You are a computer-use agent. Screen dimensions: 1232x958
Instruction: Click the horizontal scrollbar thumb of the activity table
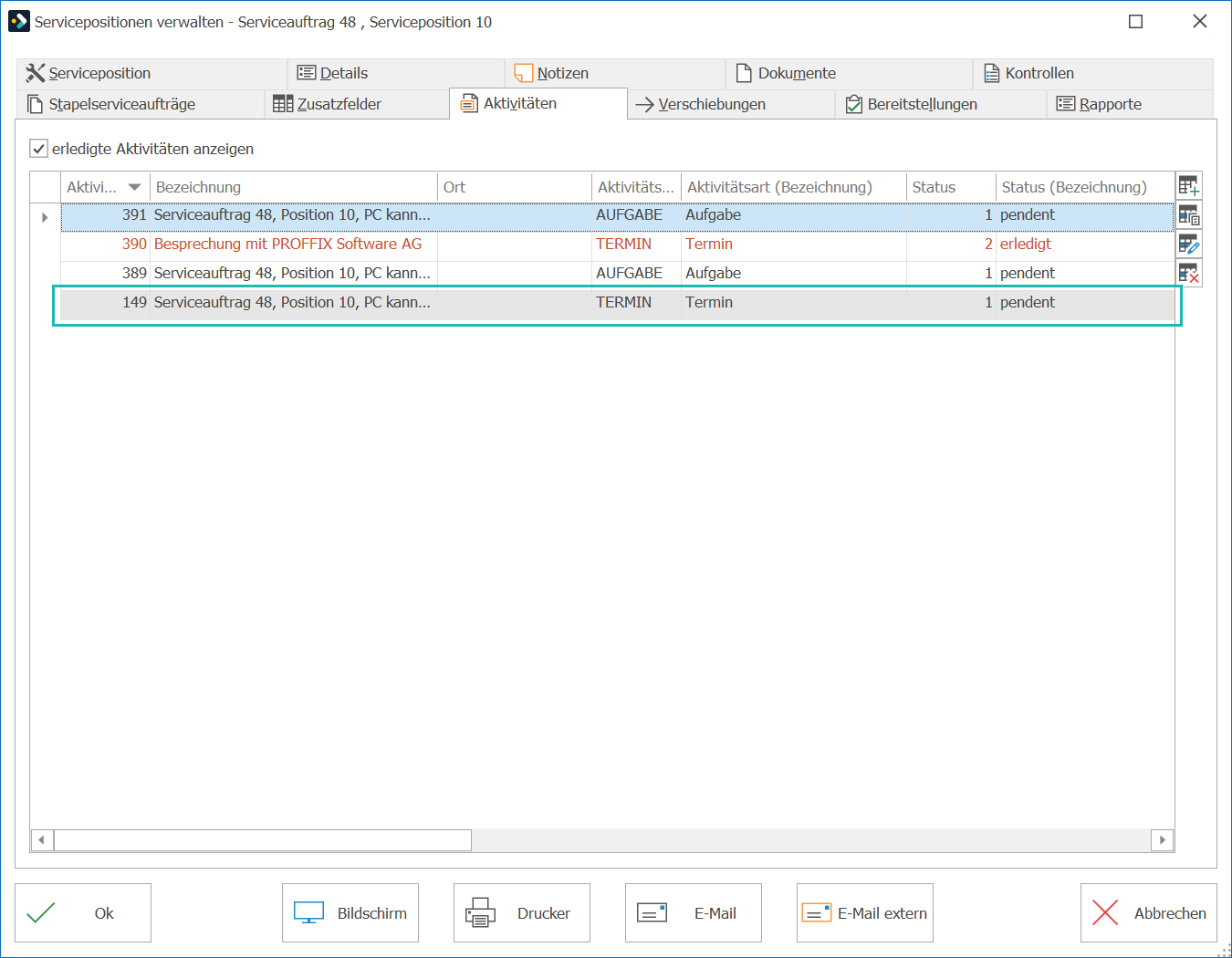coord(263,839)
